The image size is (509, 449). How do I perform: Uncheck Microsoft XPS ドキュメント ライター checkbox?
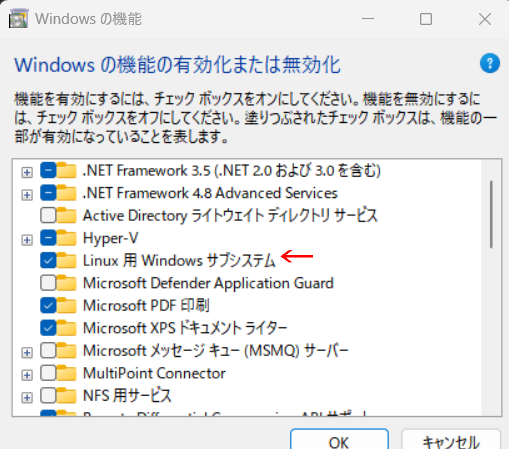click(48, 328)
